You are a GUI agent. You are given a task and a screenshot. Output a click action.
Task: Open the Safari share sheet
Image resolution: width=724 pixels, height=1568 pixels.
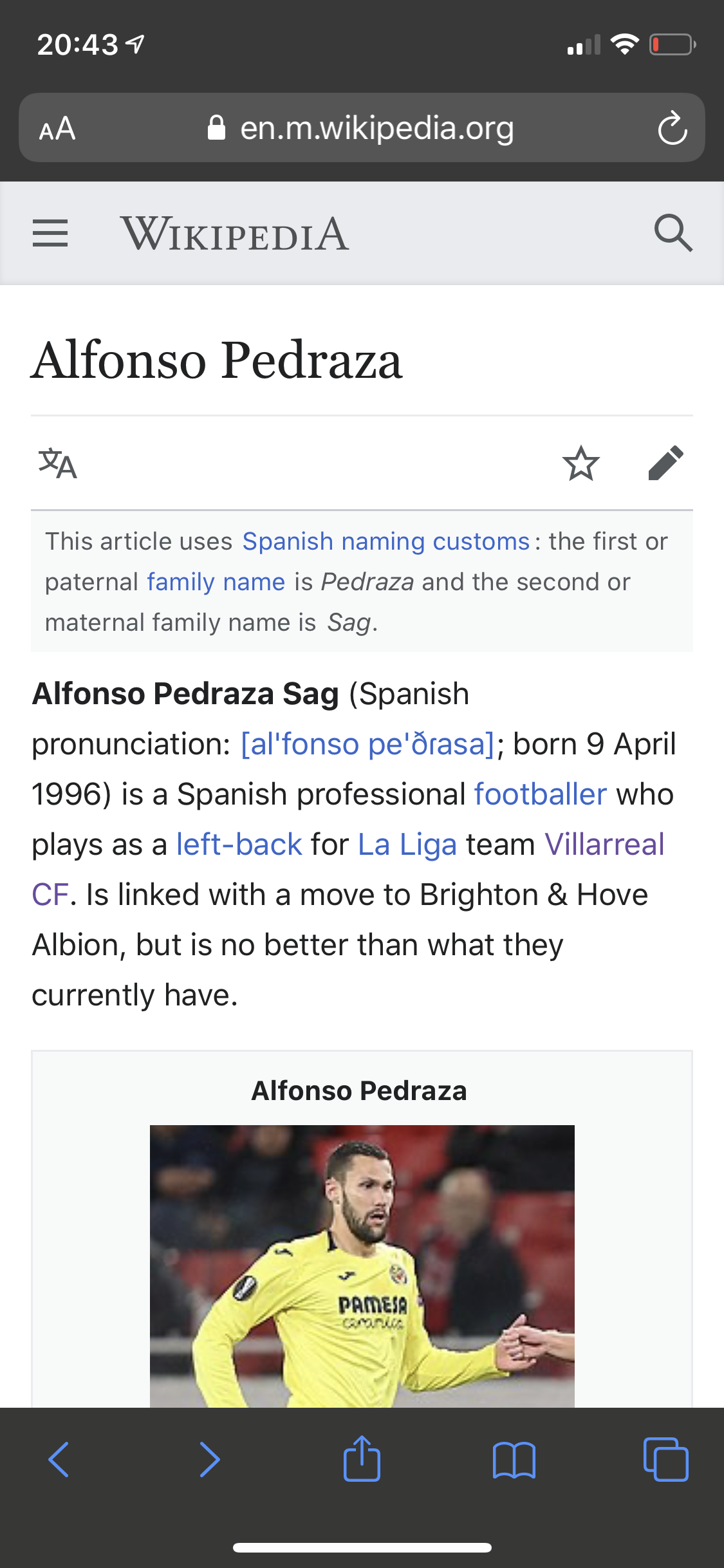point(362,1459)
